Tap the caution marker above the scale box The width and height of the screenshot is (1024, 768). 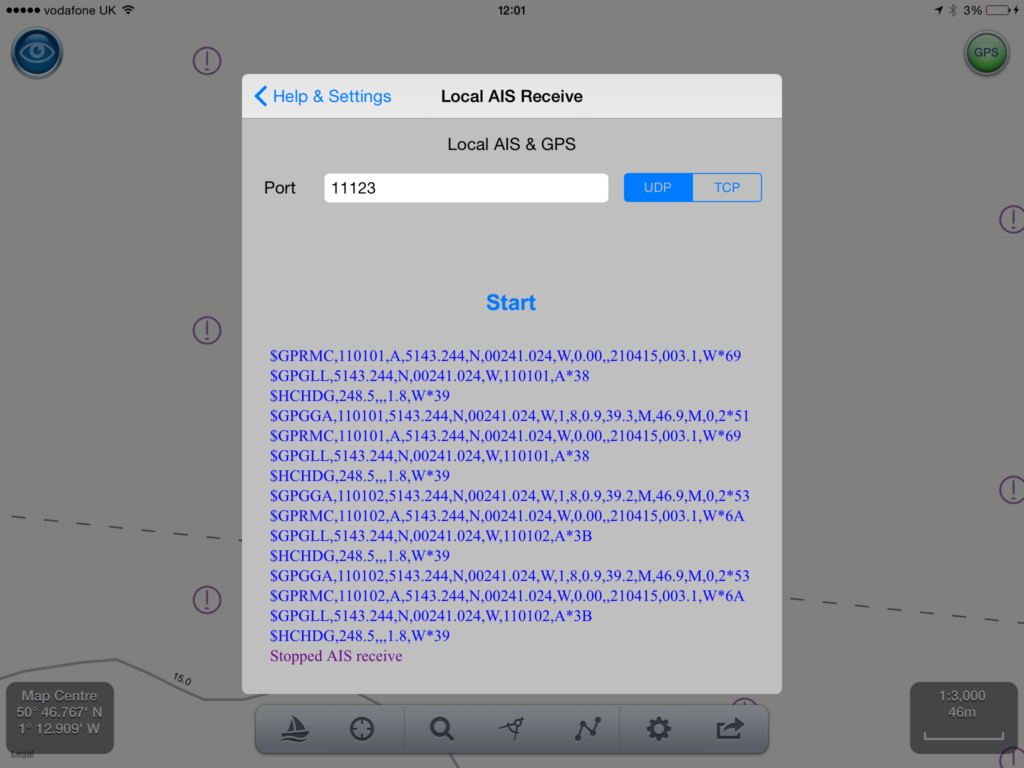1012,489
